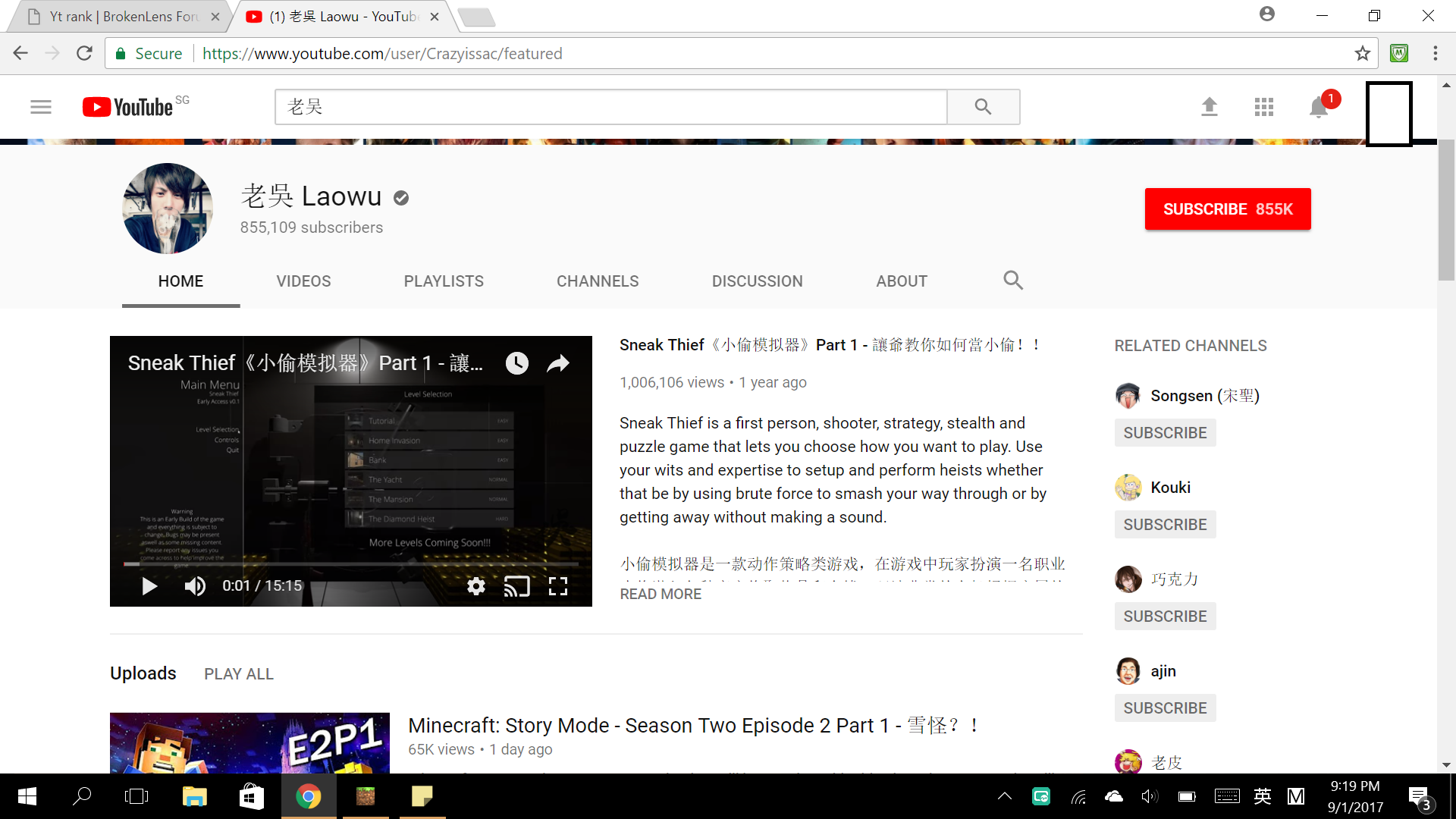The width and height of the screenshot is (1456, 819).
Task: Go to YouTube home via logo
Action: coord(128,107)
